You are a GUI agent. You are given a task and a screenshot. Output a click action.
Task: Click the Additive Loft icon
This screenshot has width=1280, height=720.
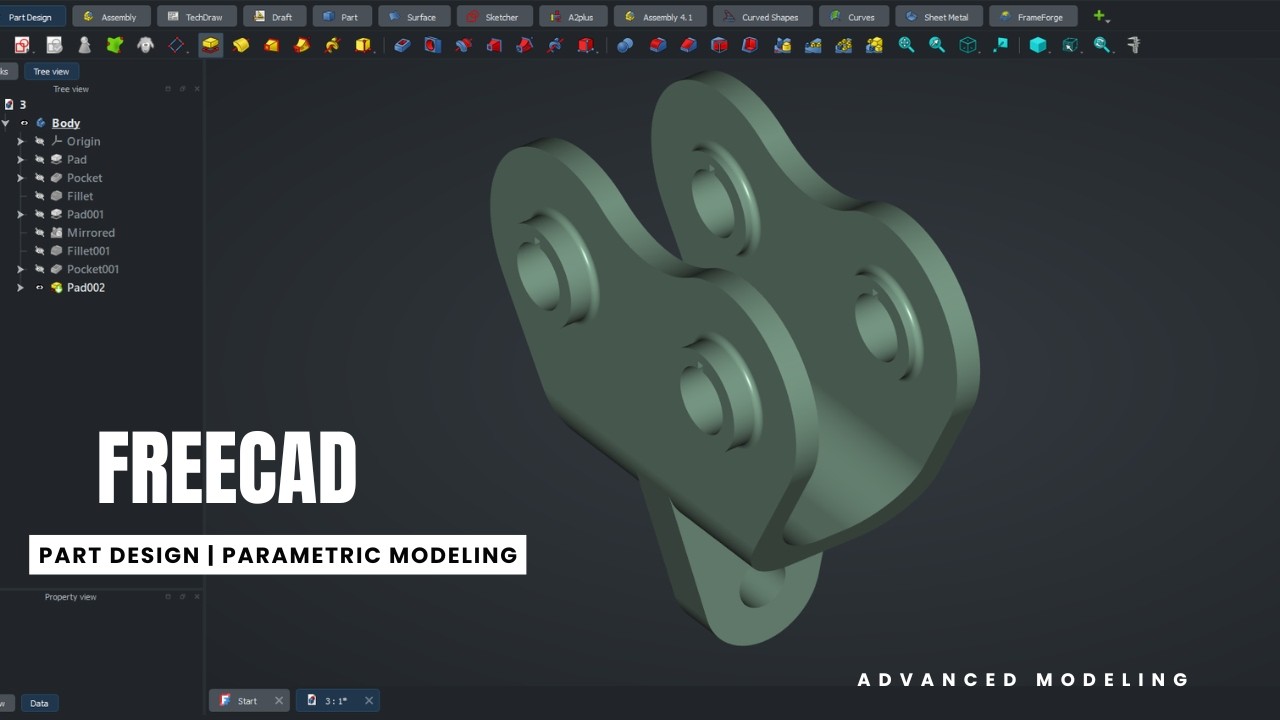(x=271, y=45)
